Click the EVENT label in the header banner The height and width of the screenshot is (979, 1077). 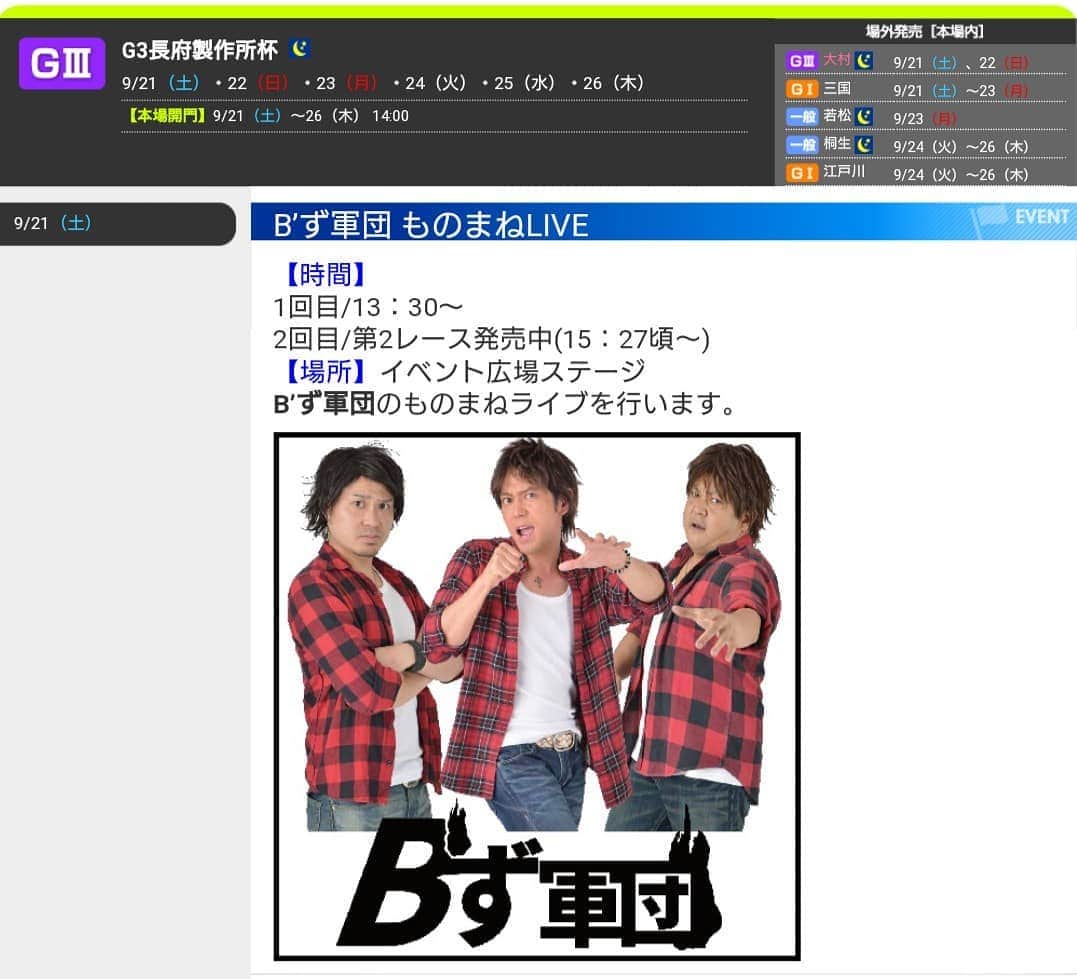(x=1041, y=217)
